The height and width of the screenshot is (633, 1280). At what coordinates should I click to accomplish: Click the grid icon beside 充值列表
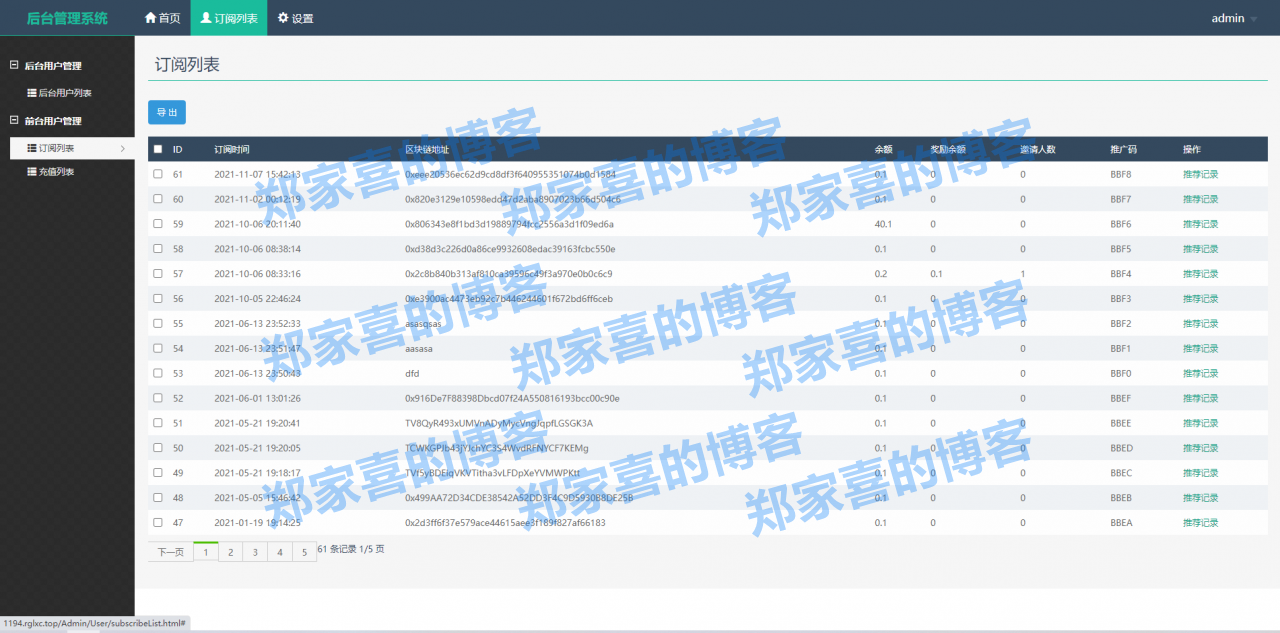coord(32,172)
